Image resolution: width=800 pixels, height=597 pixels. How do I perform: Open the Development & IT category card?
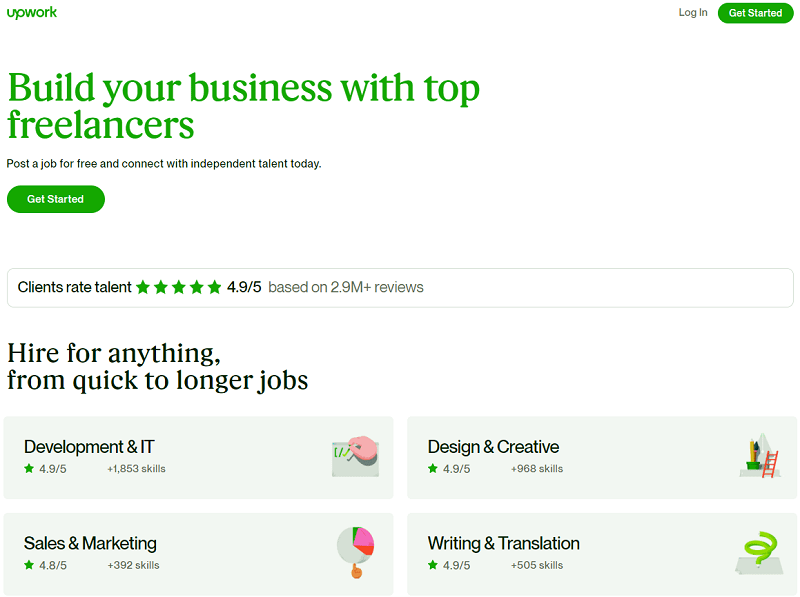(x=198, y=458)
